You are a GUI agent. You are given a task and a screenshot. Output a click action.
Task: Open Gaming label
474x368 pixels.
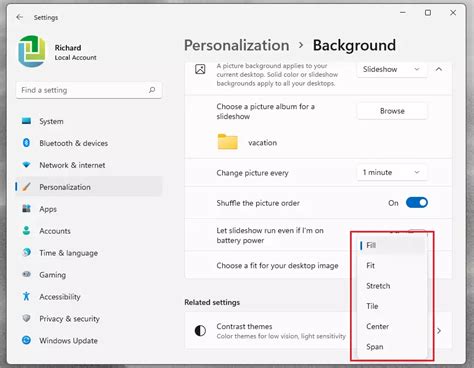tap(53, 275)
